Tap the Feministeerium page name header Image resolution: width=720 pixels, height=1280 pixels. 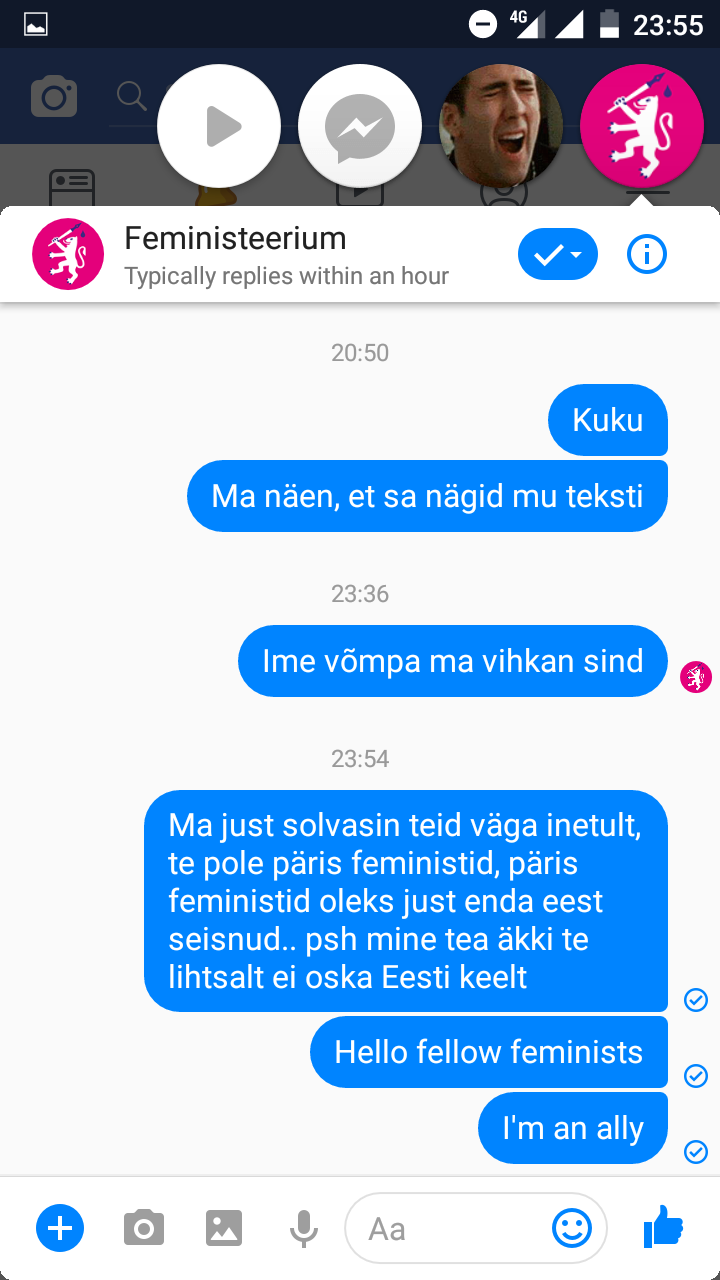[x=235, y=238]
